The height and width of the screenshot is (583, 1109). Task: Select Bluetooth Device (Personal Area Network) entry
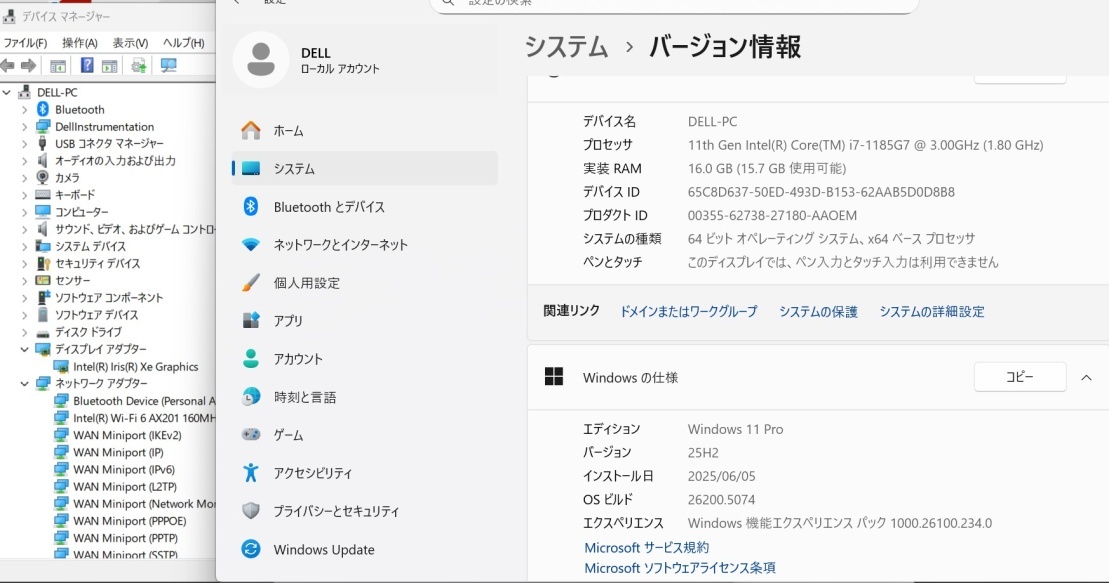(x=144, y=401)
